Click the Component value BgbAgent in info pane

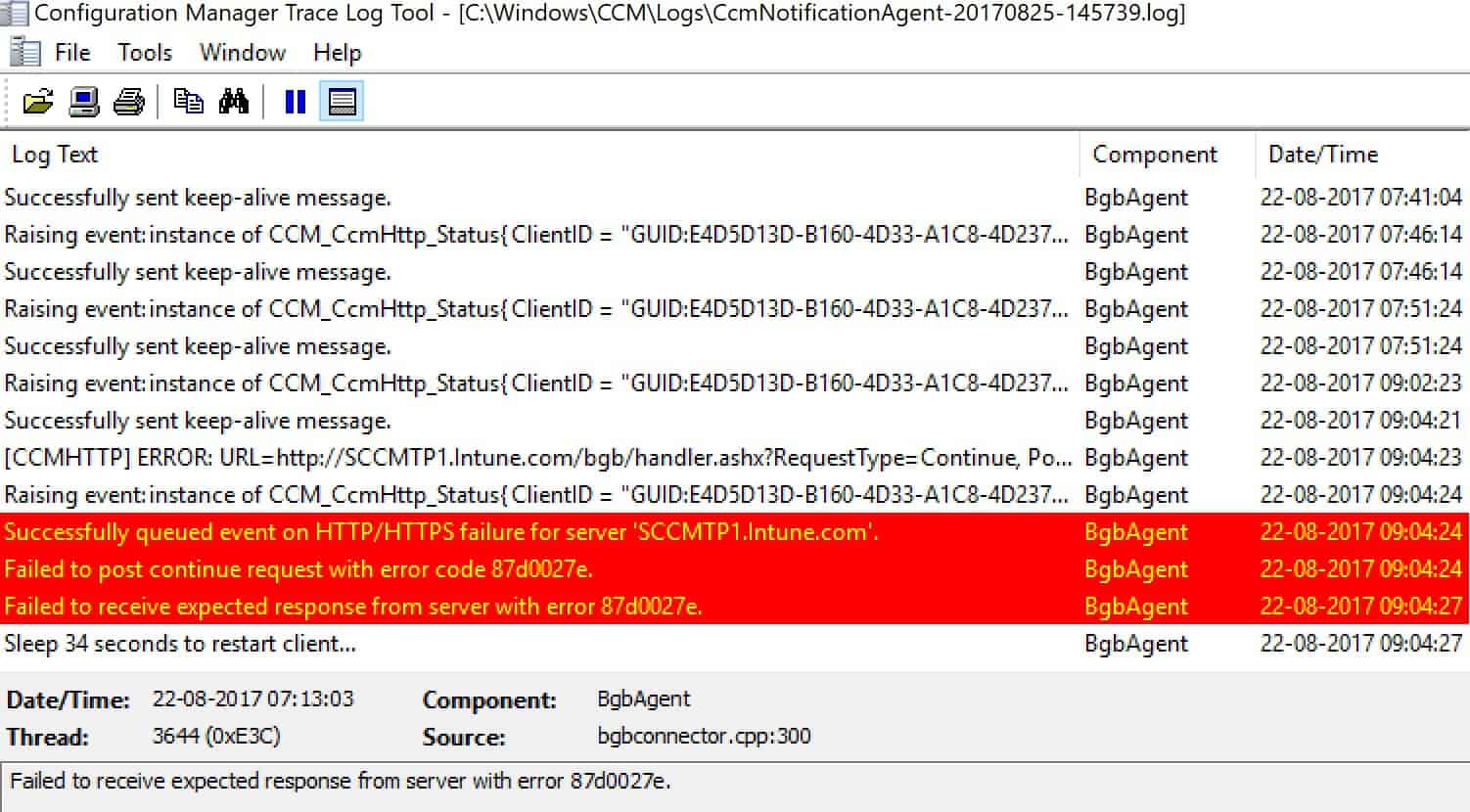click(x=644, y=699)
